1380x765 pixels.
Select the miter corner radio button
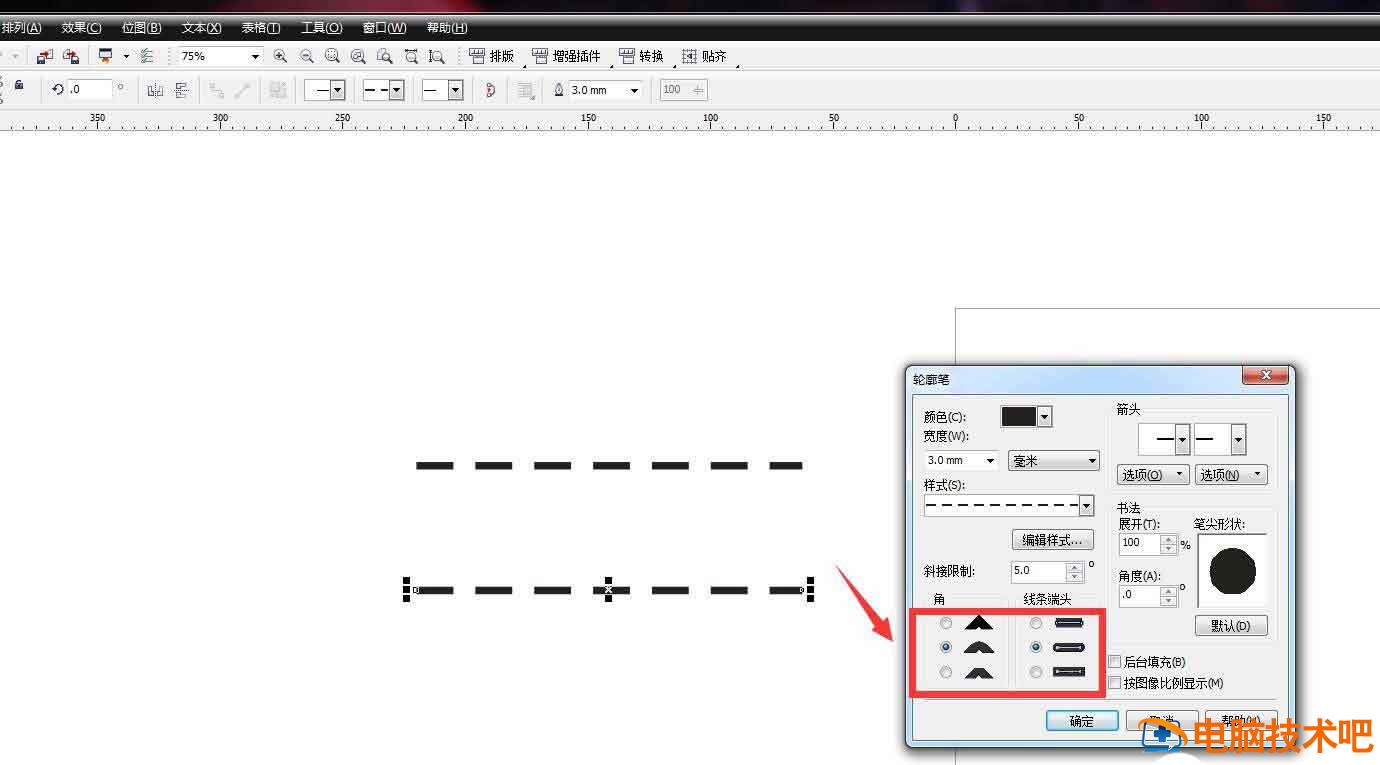[x=946, y=623]
